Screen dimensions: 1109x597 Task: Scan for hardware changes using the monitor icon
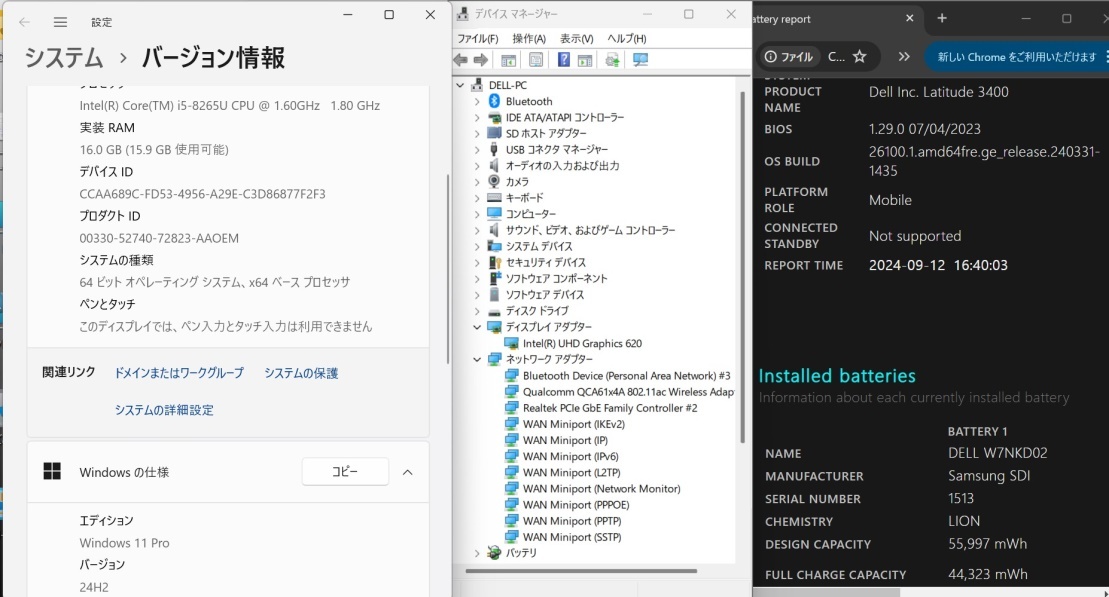(641, 60)
